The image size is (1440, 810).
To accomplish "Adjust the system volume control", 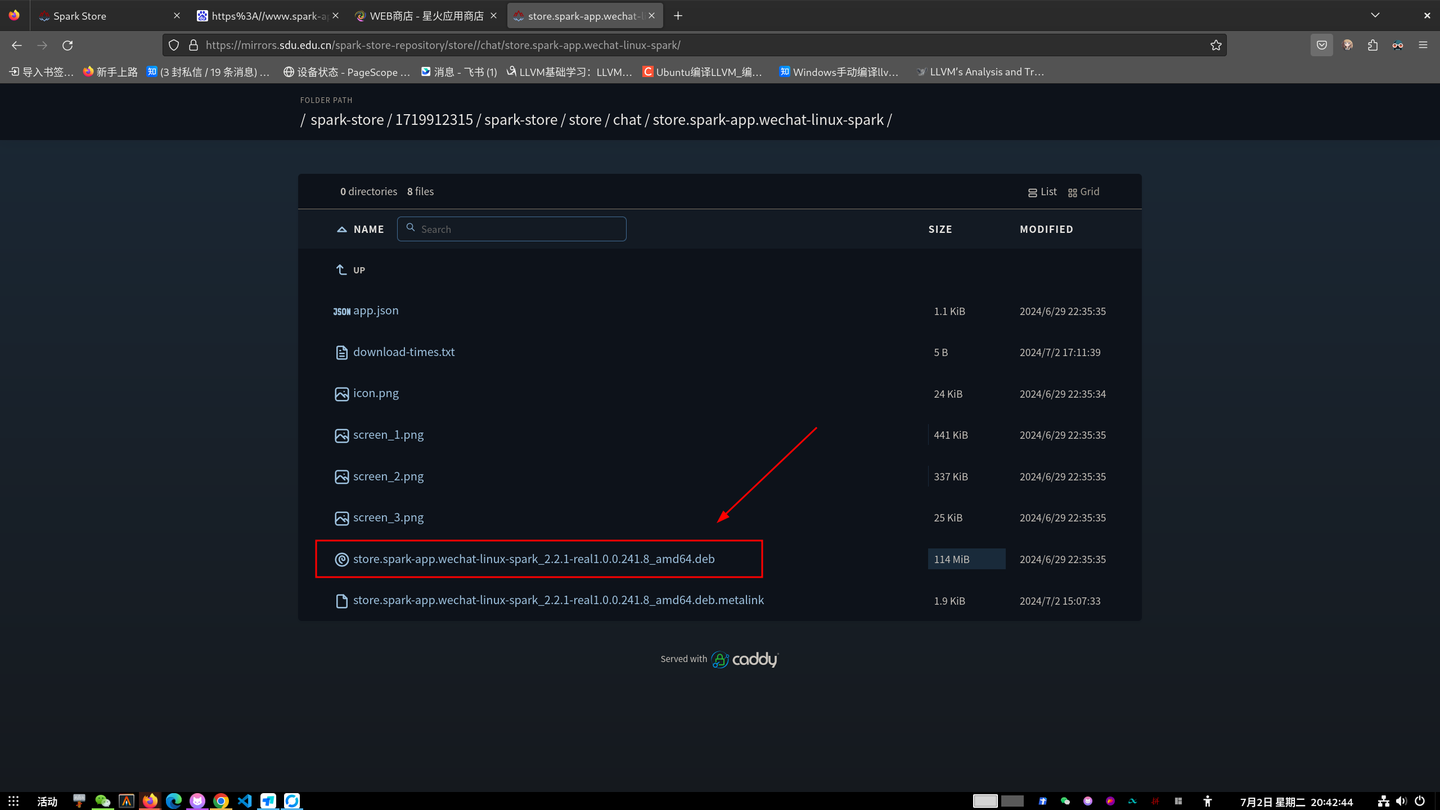I will pos(1401,800).
